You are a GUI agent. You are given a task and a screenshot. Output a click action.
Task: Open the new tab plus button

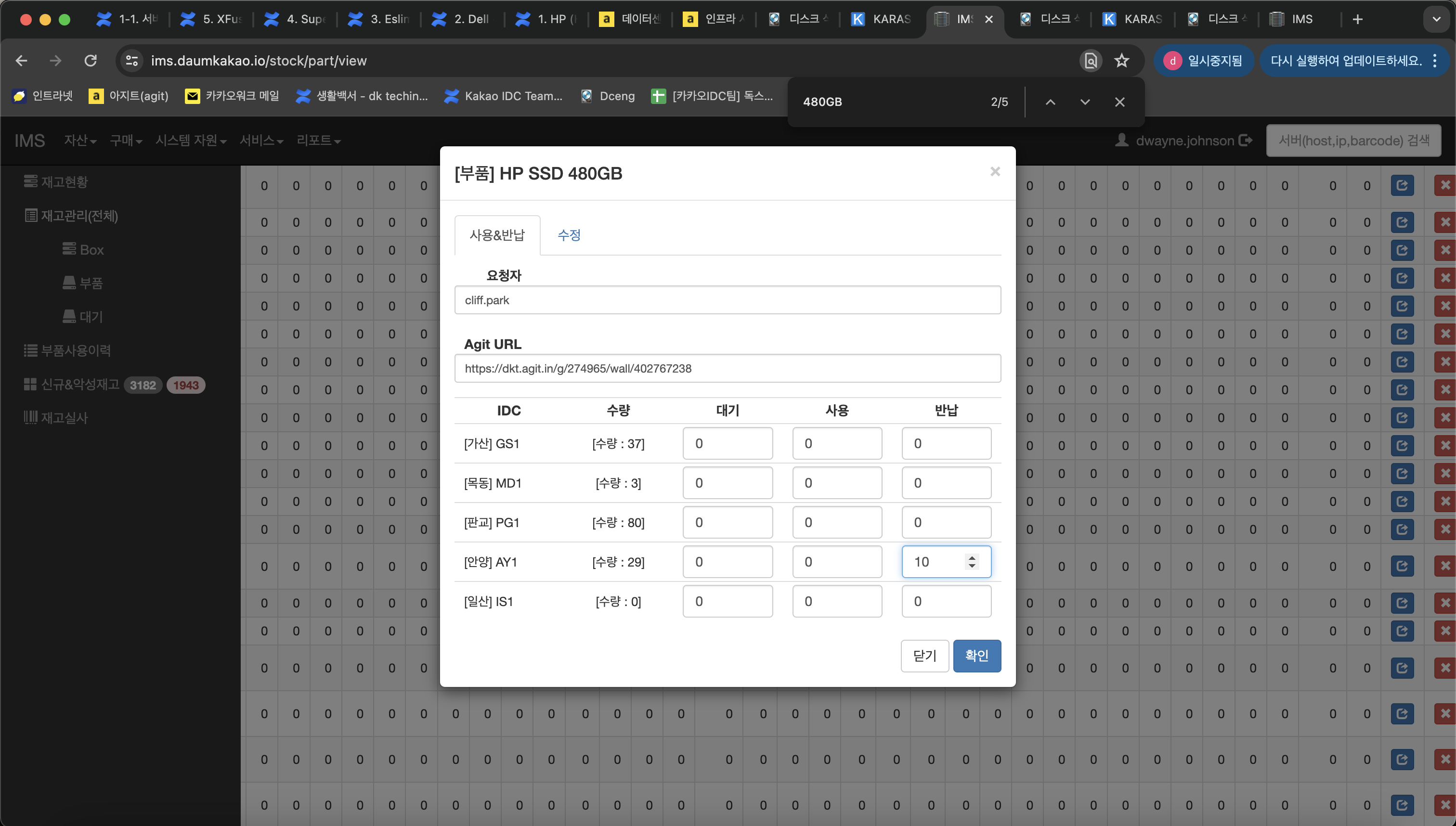[1357, 19]
